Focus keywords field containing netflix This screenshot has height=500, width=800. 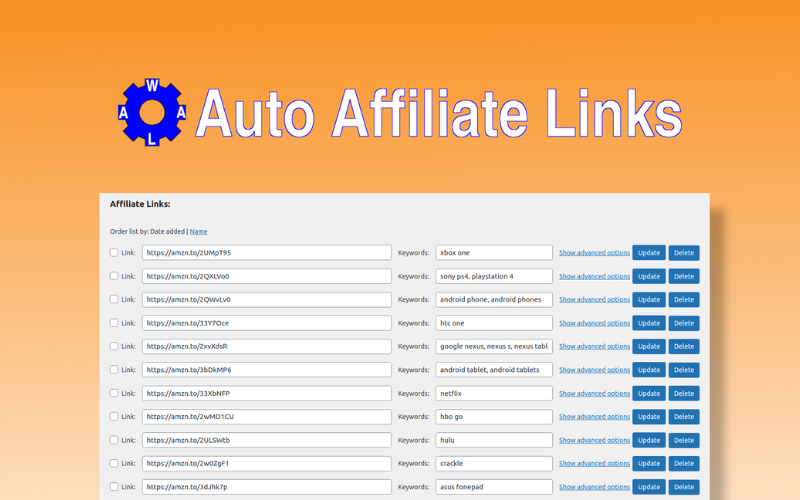(x=494, y=393)
